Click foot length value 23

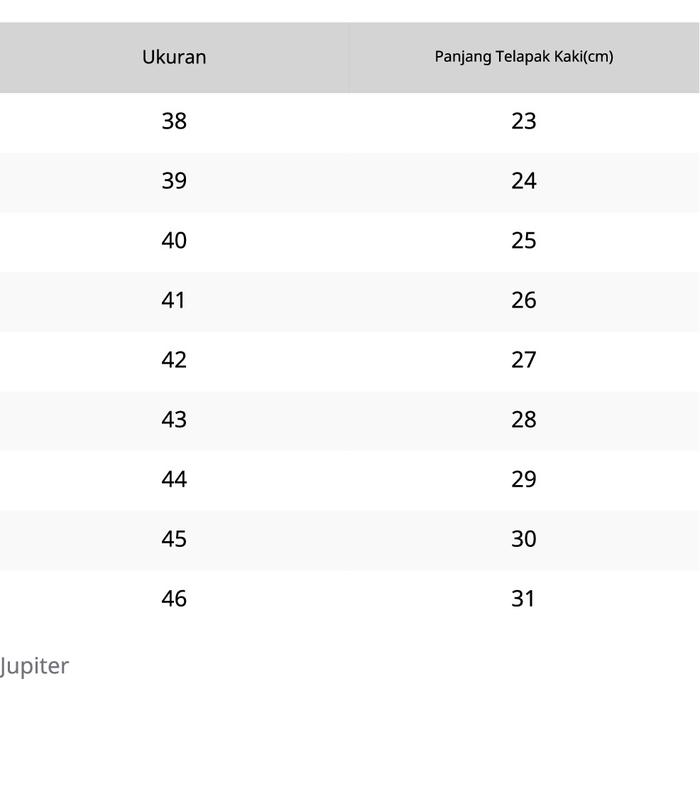point(523,121)
